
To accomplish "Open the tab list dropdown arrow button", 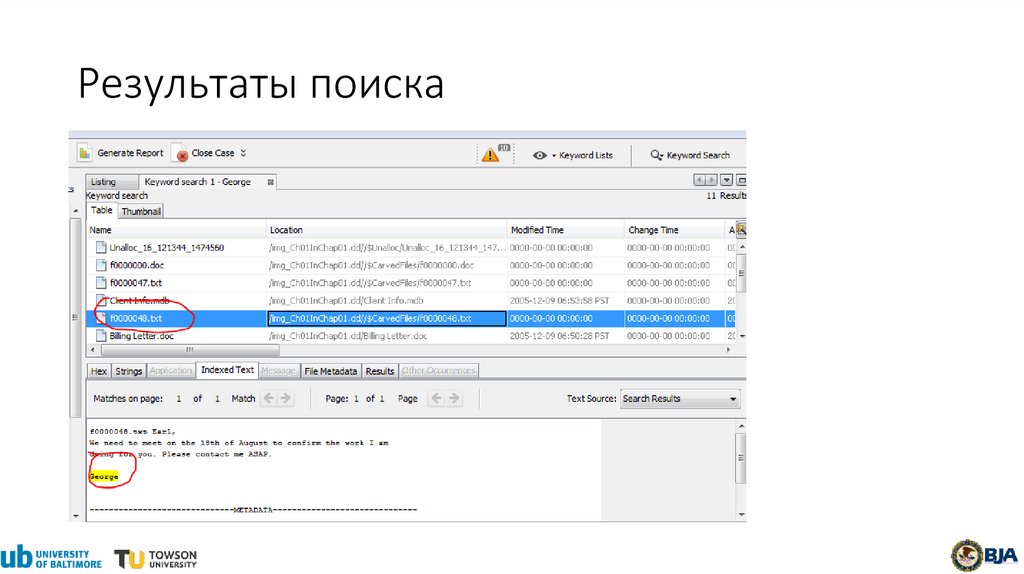I will 726,180.
